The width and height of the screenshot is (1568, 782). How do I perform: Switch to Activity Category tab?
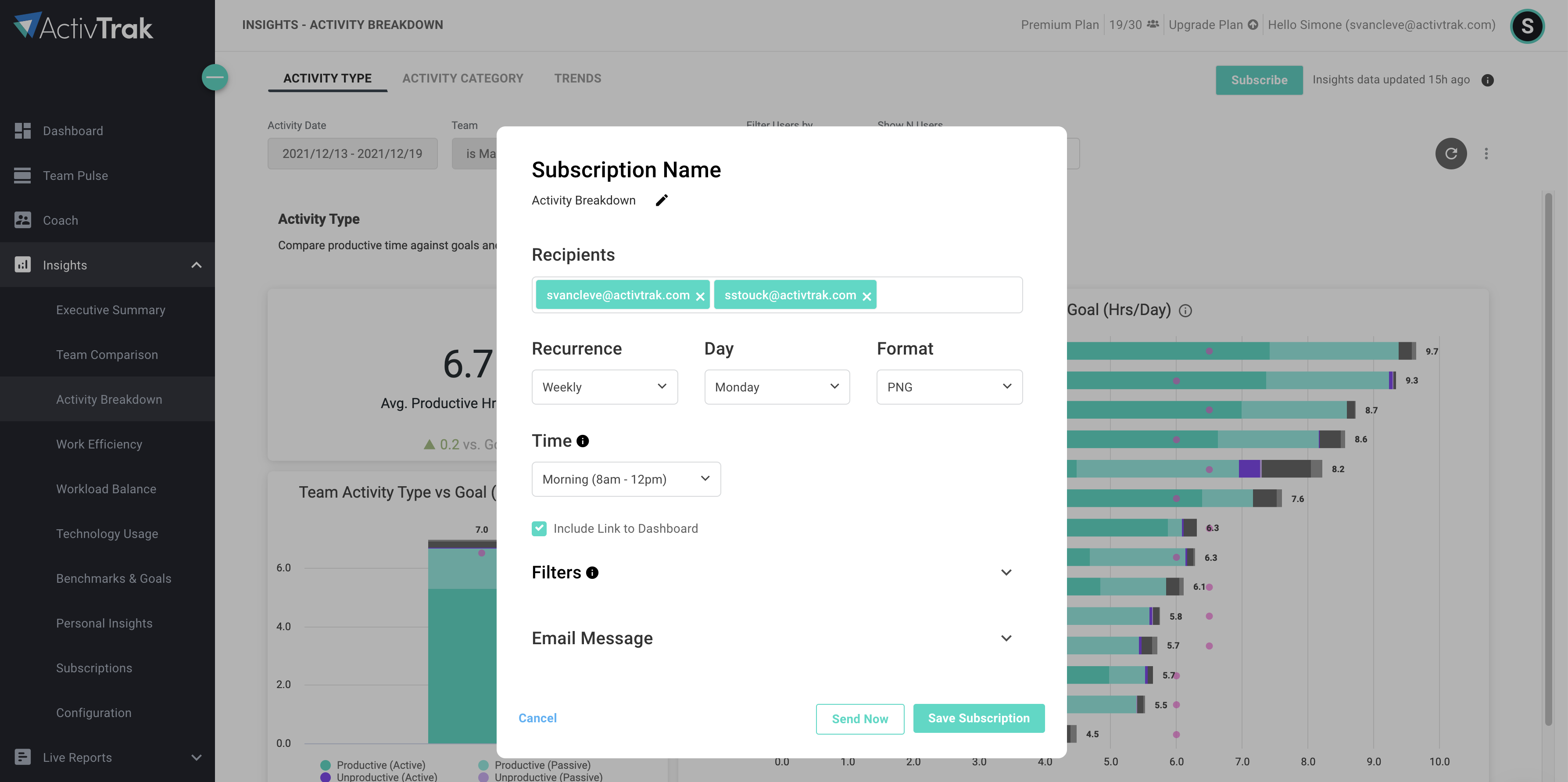(x=462, y=78)
